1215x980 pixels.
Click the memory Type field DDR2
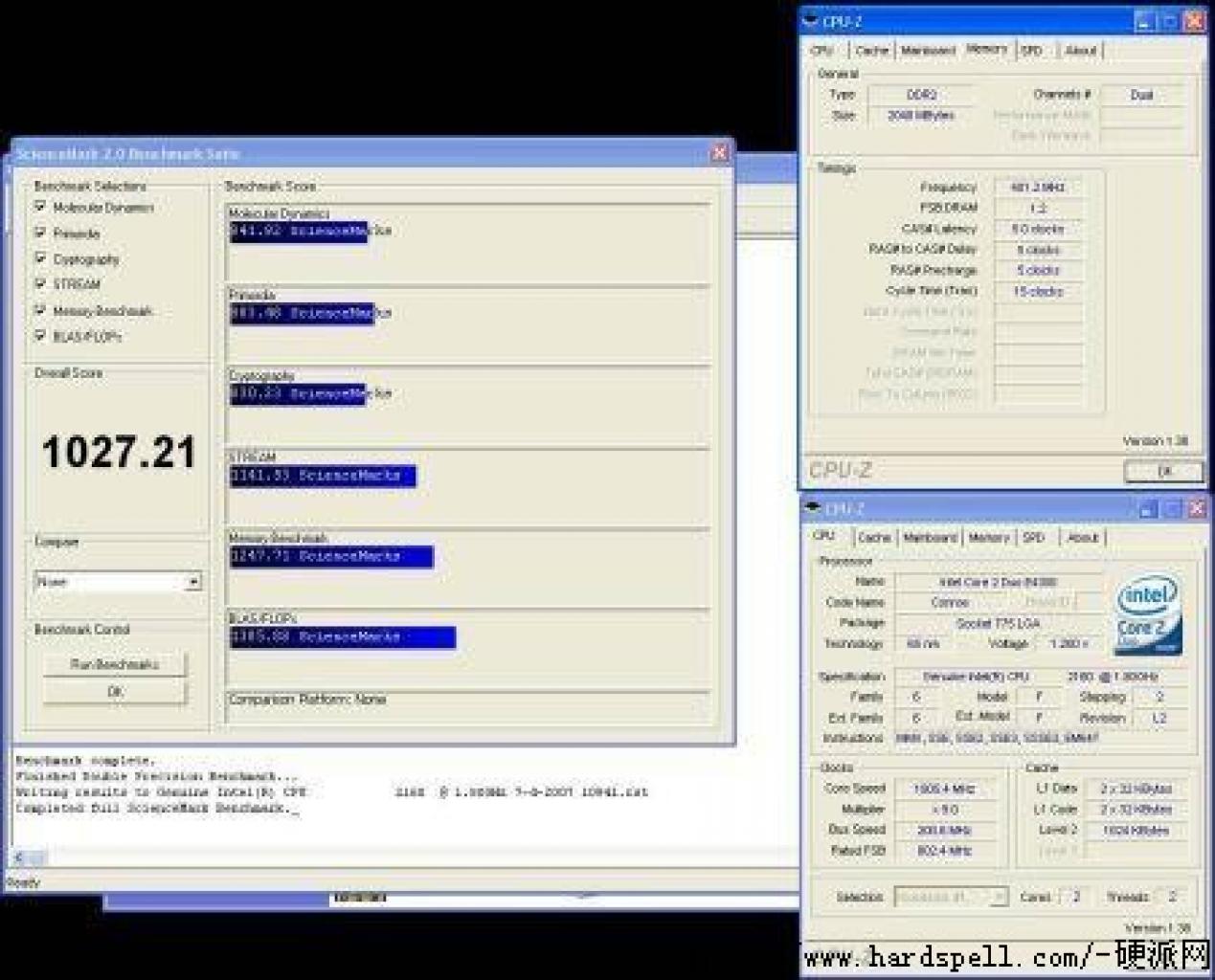(x=921, y=95)
